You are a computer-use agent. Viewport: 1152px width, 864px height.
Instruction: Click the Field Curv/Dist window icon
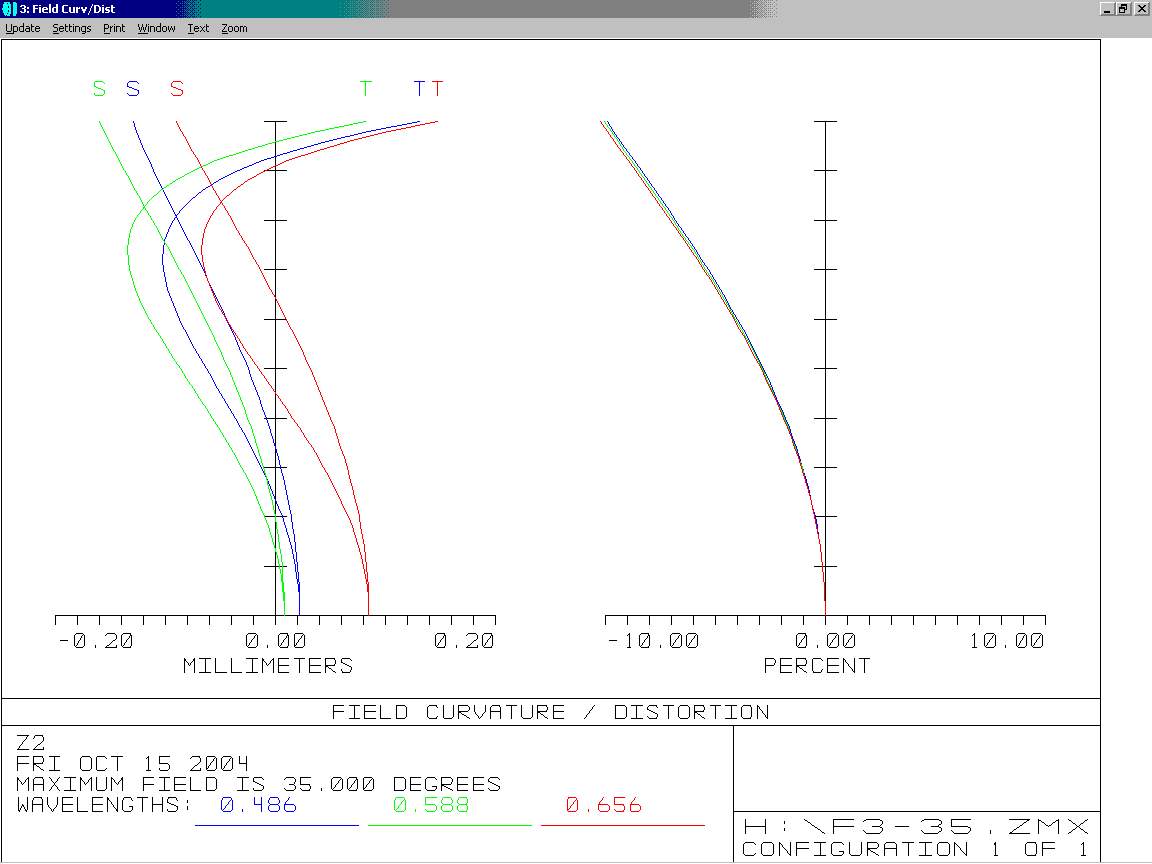tap(9, 9)
